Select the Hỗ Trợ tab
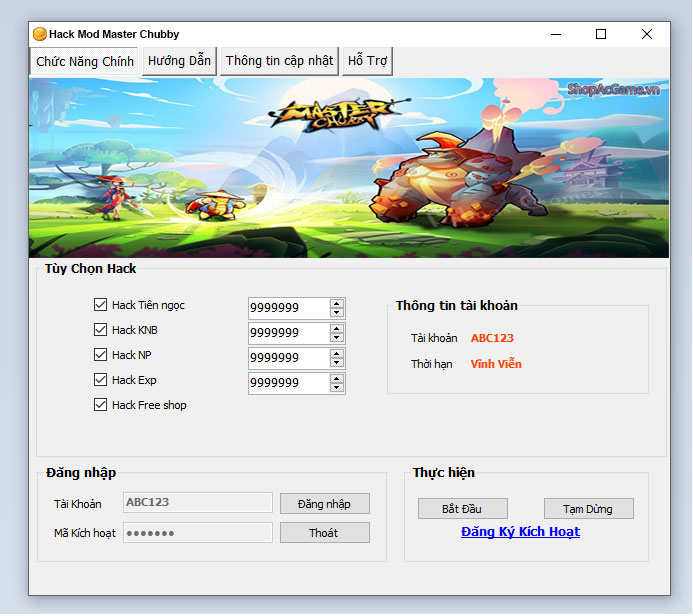Screen dimensions: 693x616 367,61
